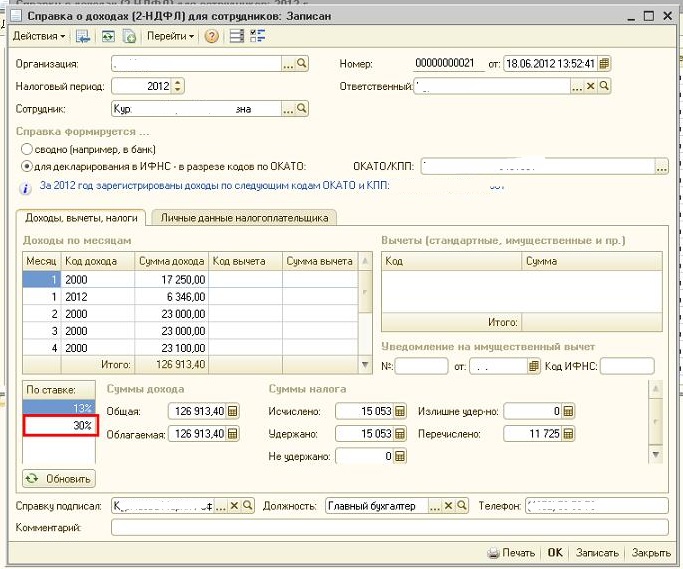
Task: Expand the Перейти dropdown menu
Action: (169, 37)
